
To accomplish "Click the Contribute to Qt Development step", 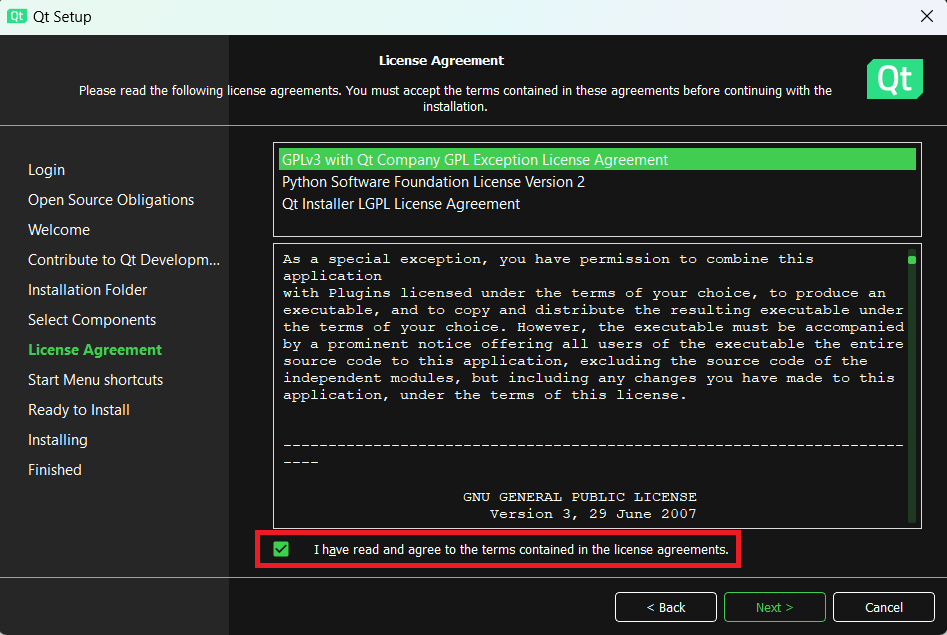I will [x=124, y=260].
